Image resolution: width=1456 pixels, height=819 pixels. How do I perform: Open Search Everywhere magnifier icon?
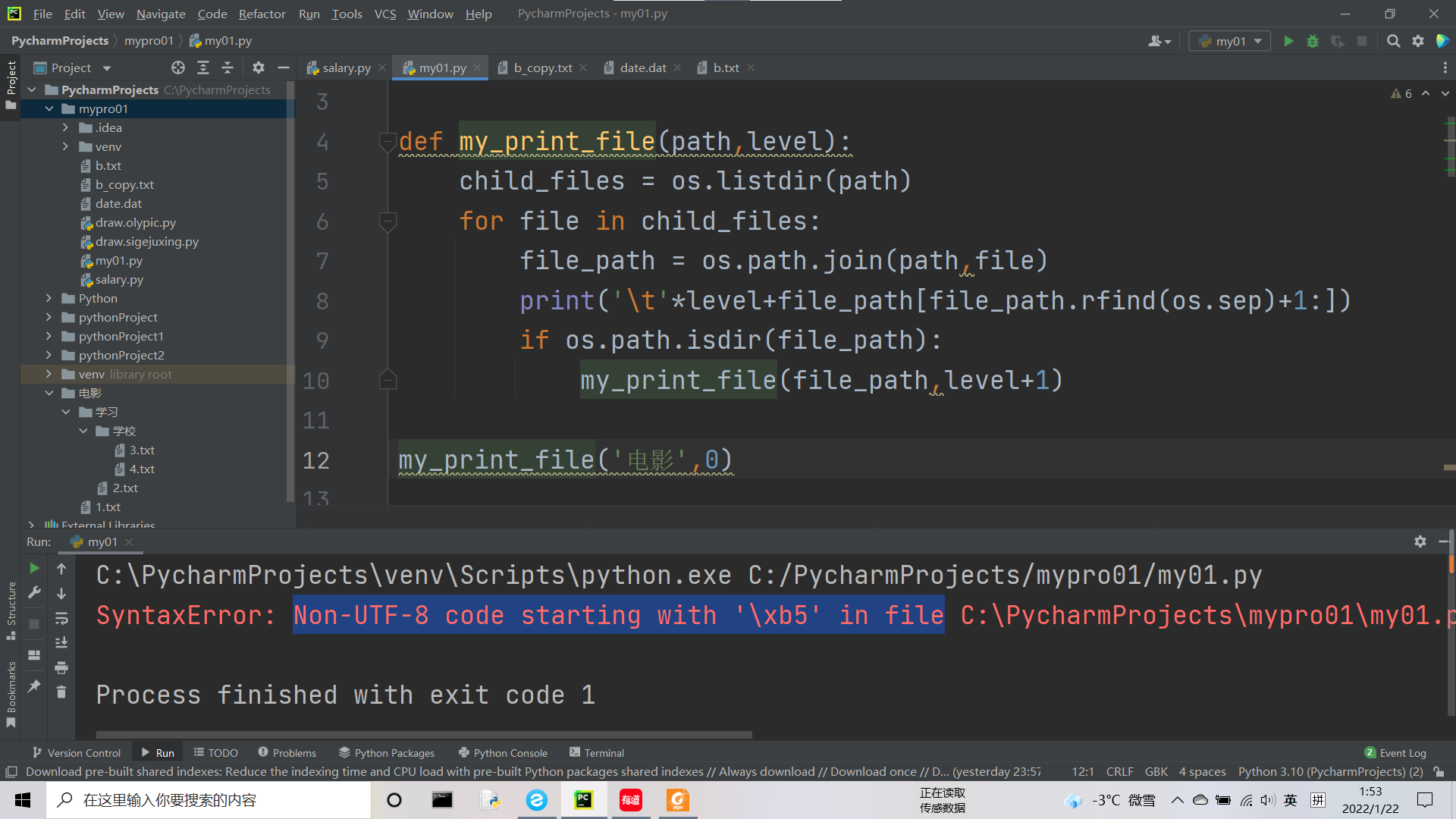click(1393, 41)
